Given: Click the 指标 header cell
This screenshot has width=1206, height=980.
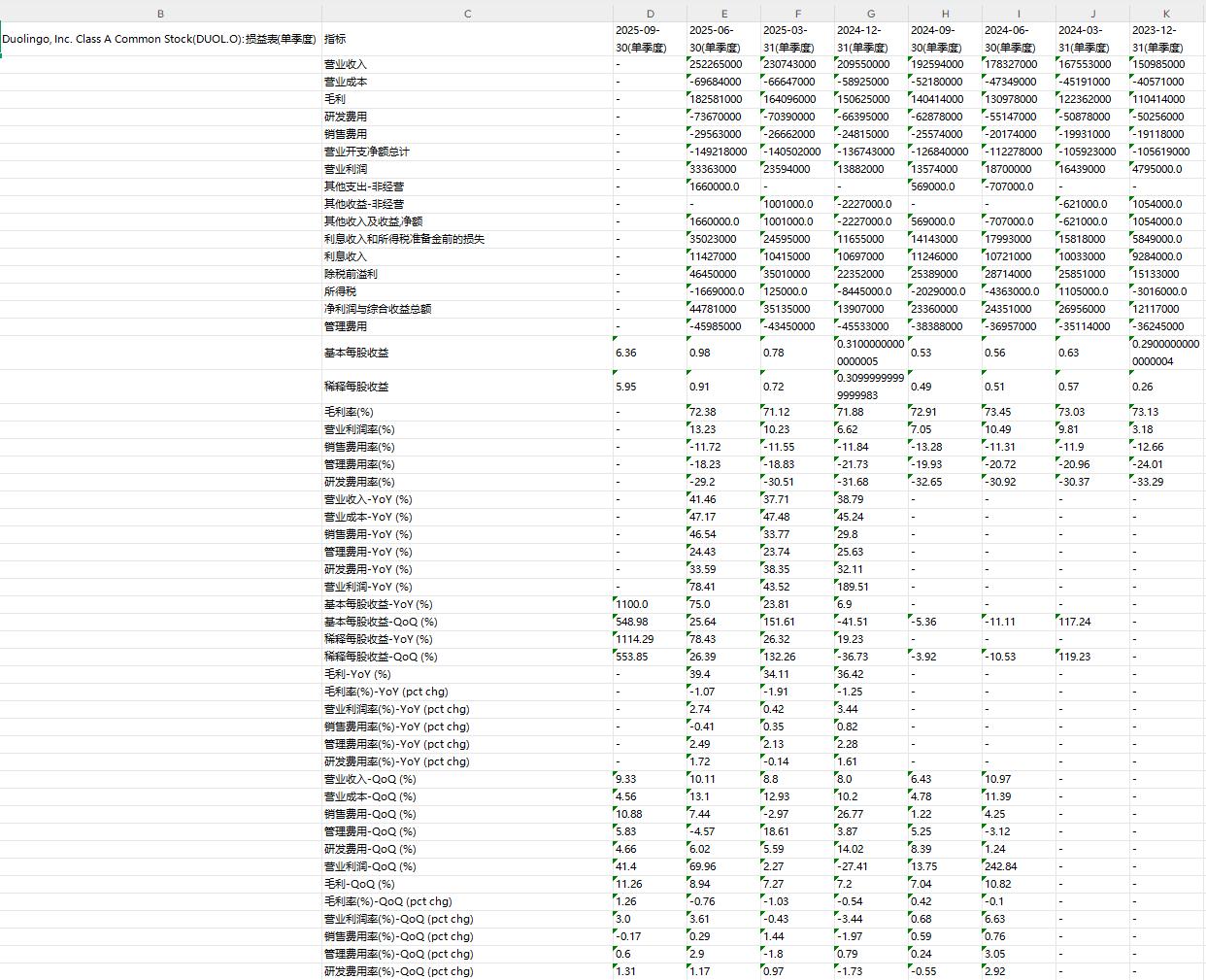Looking at the screenshot, I should click(467, 39).
